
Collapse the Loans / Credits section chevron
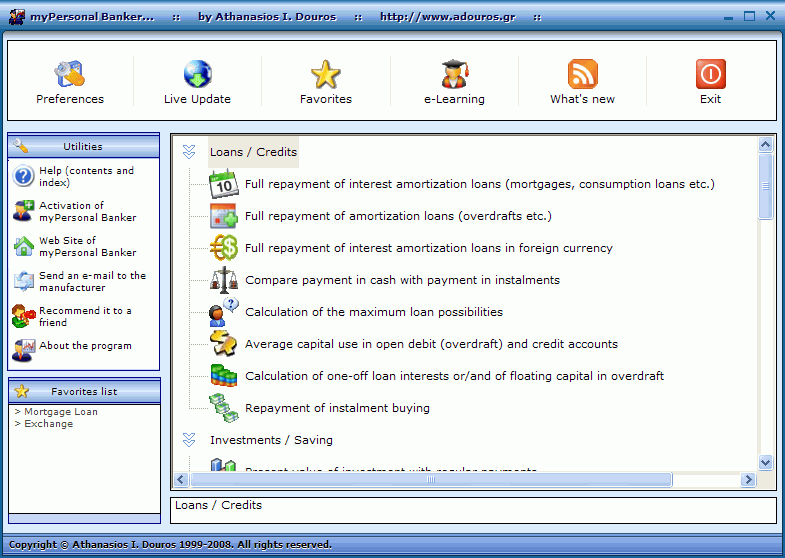(x=189, y=152)
